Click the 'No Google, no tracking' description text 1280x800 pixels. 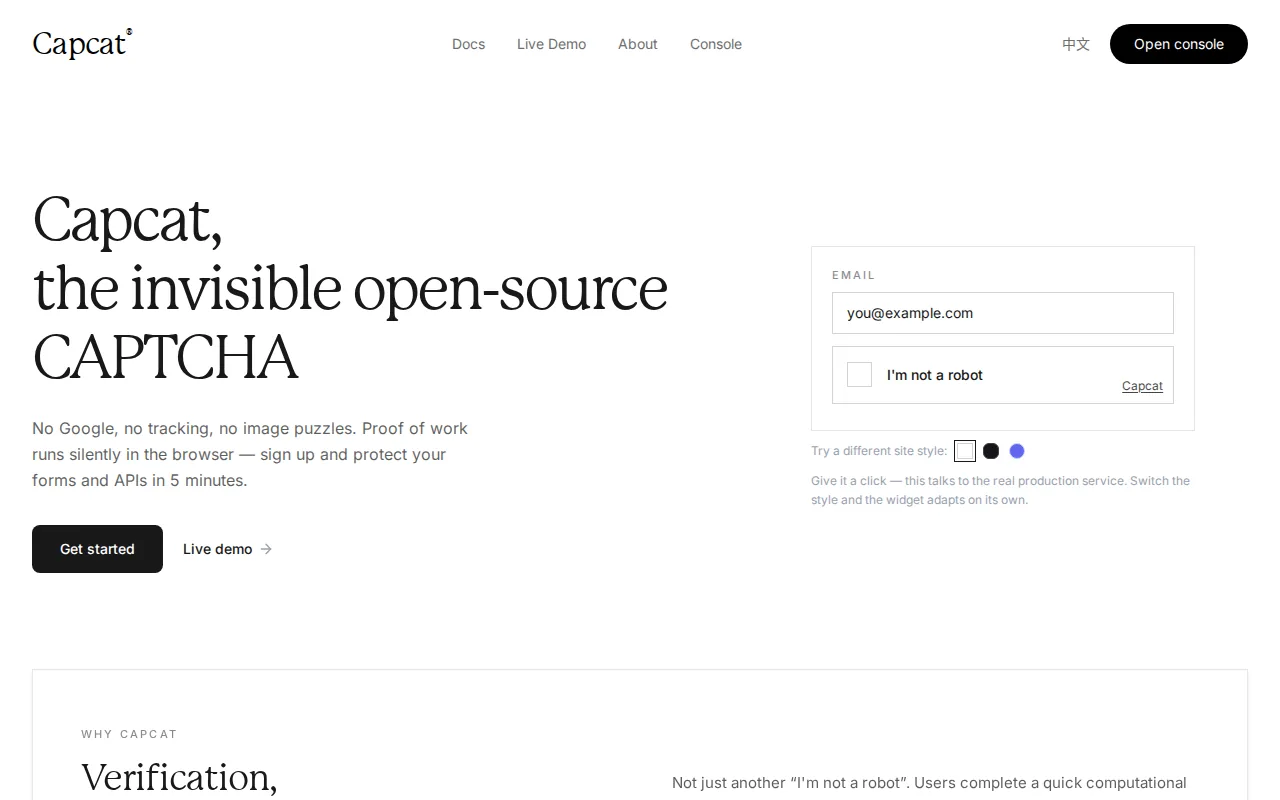pyautogui.click(x=250, y=454)
